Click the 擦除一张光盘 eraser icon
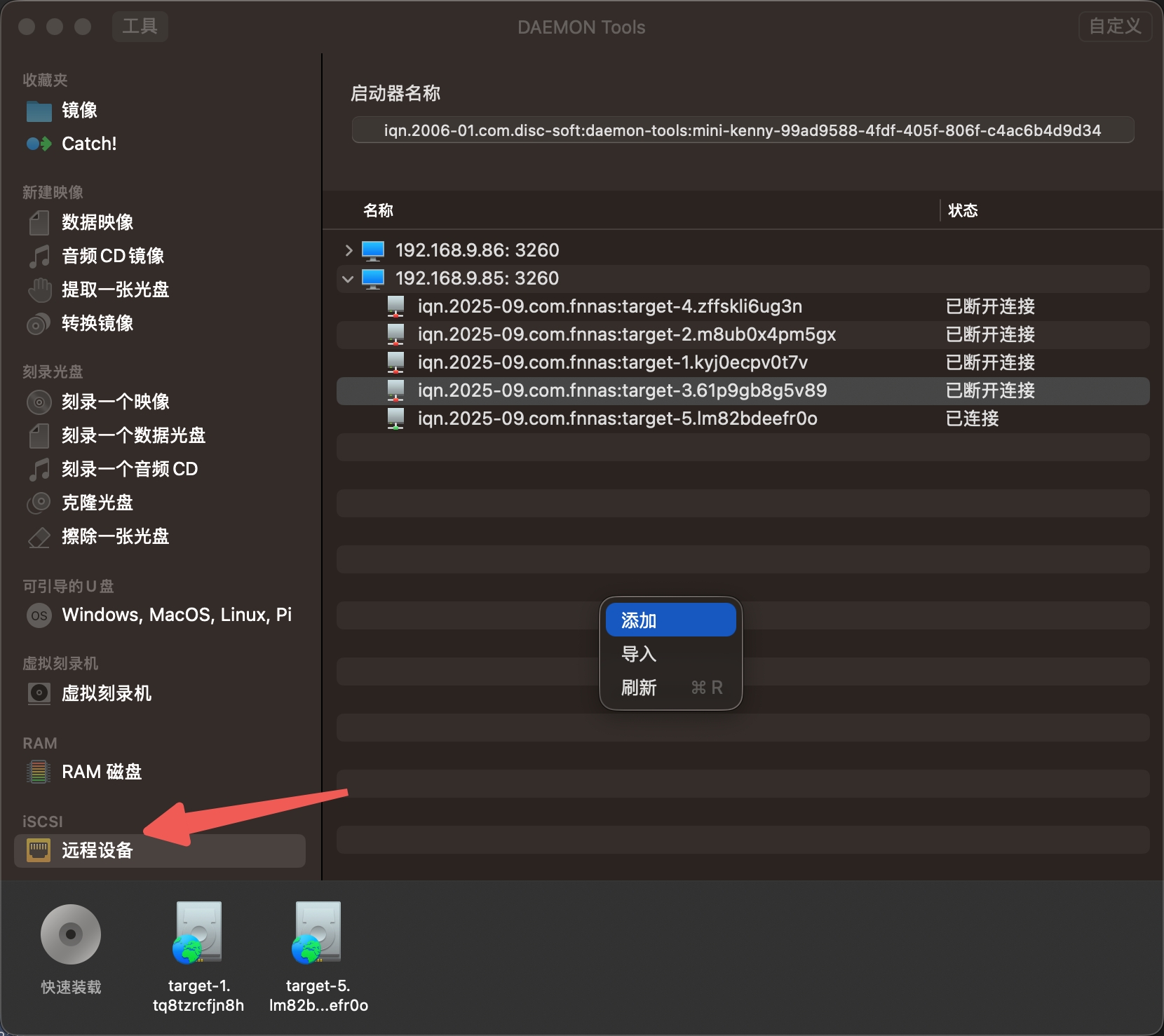 (39, 537)
